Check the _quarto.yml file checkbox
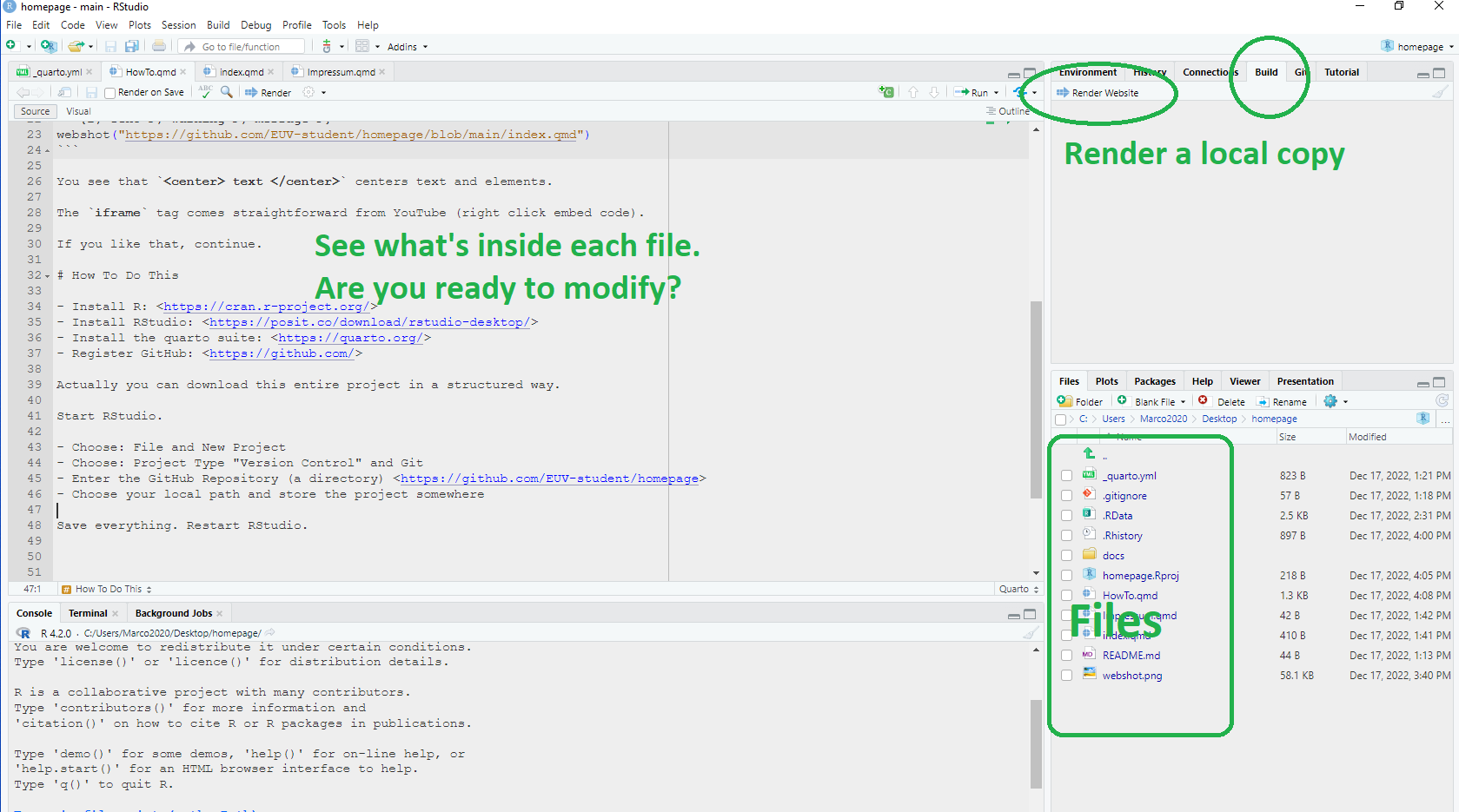Image resolution: width=1459 pixels, height=812 pixels. coord(1066,476)
